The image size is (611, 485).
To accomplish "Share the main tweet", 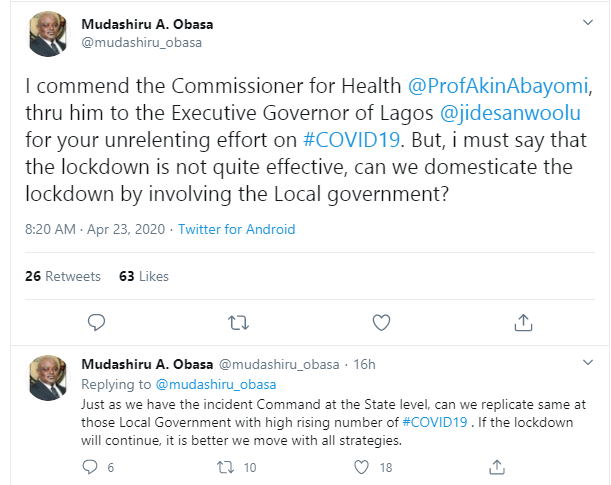I will pyautogui.click(x=523, y=322).
